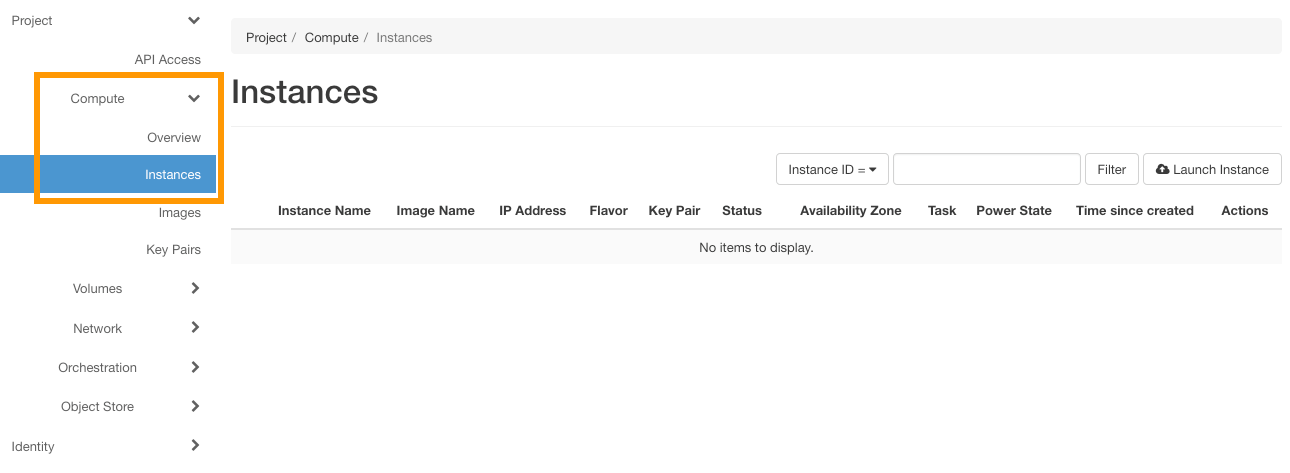Image resolution: width=1290 pixels, height=473 pixels.
Task: Click the cloud icon on Launch Instance
Action: pos(1162,170)
